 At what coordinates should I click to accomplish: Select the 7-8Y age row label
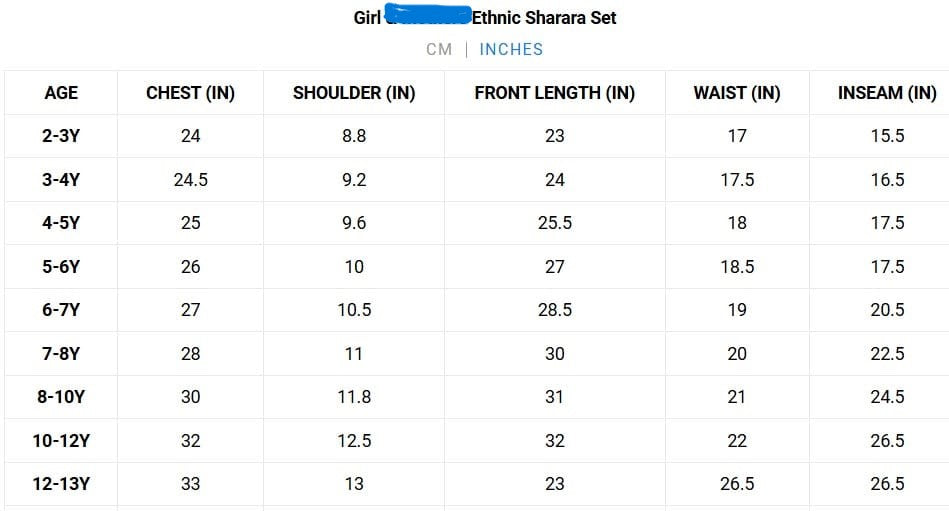[61, 354]
